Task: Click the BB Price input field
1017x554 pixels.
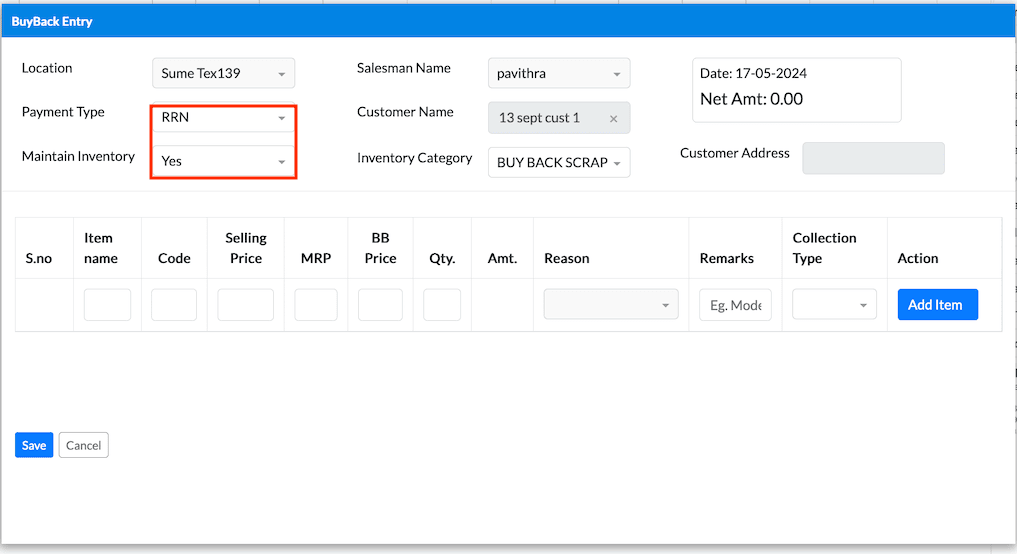Action: [380, 305]
